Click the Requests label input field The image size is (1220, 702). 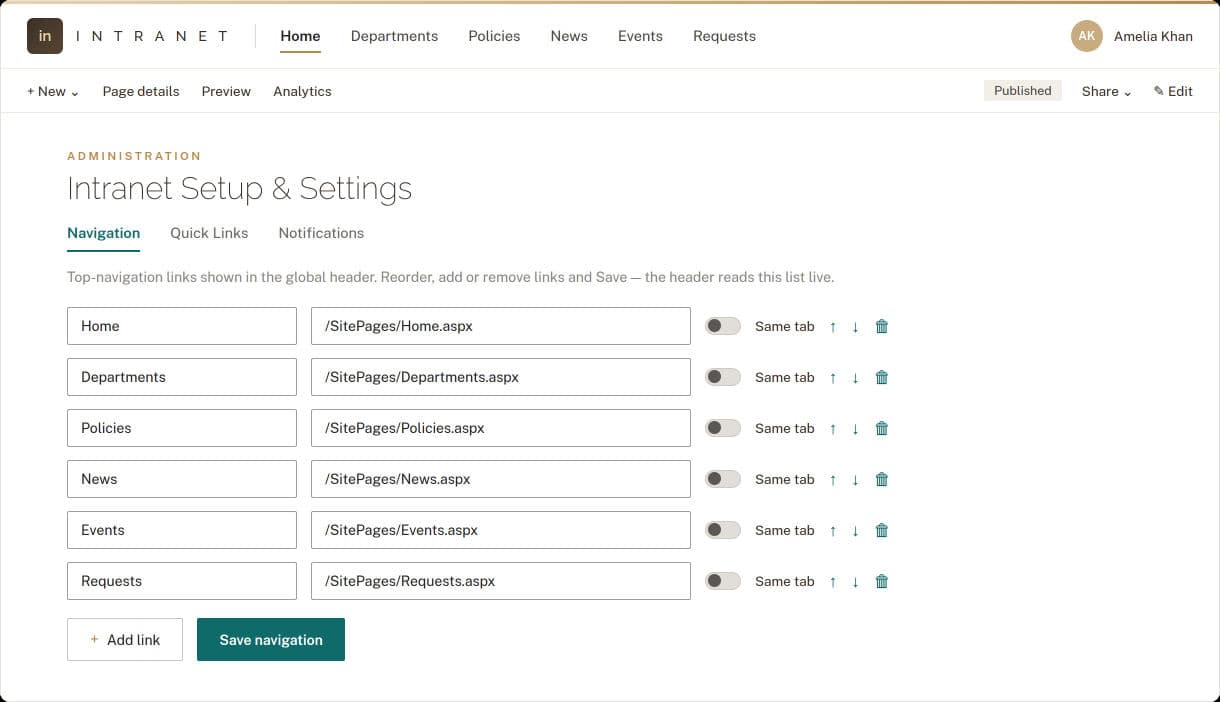(182, 581)
